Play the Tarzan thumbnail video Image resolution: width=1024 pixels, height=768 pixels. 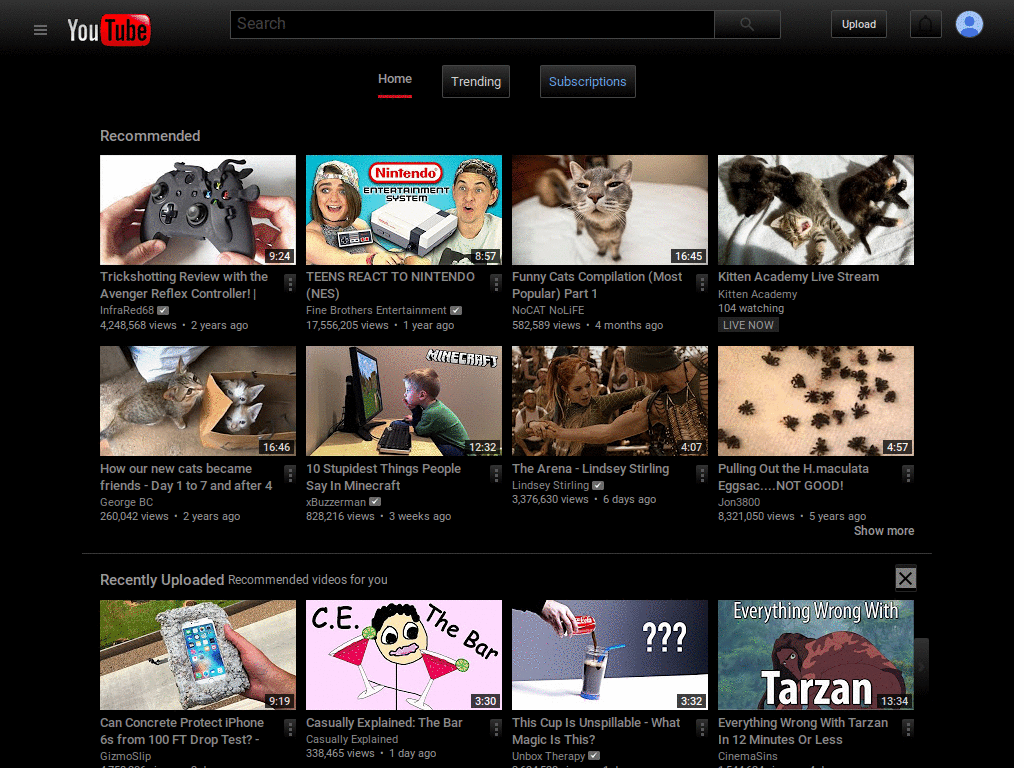[816, 655]
